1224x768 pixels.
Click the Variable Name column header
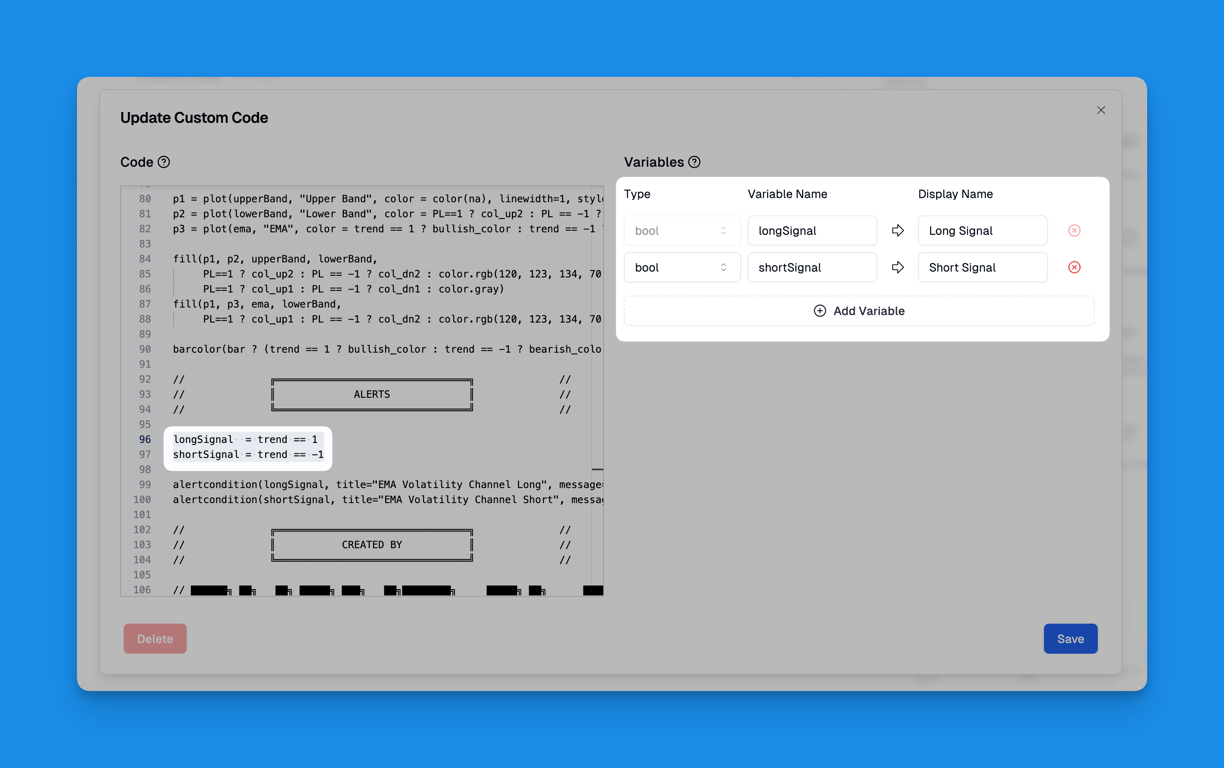[x=788, y=194]
